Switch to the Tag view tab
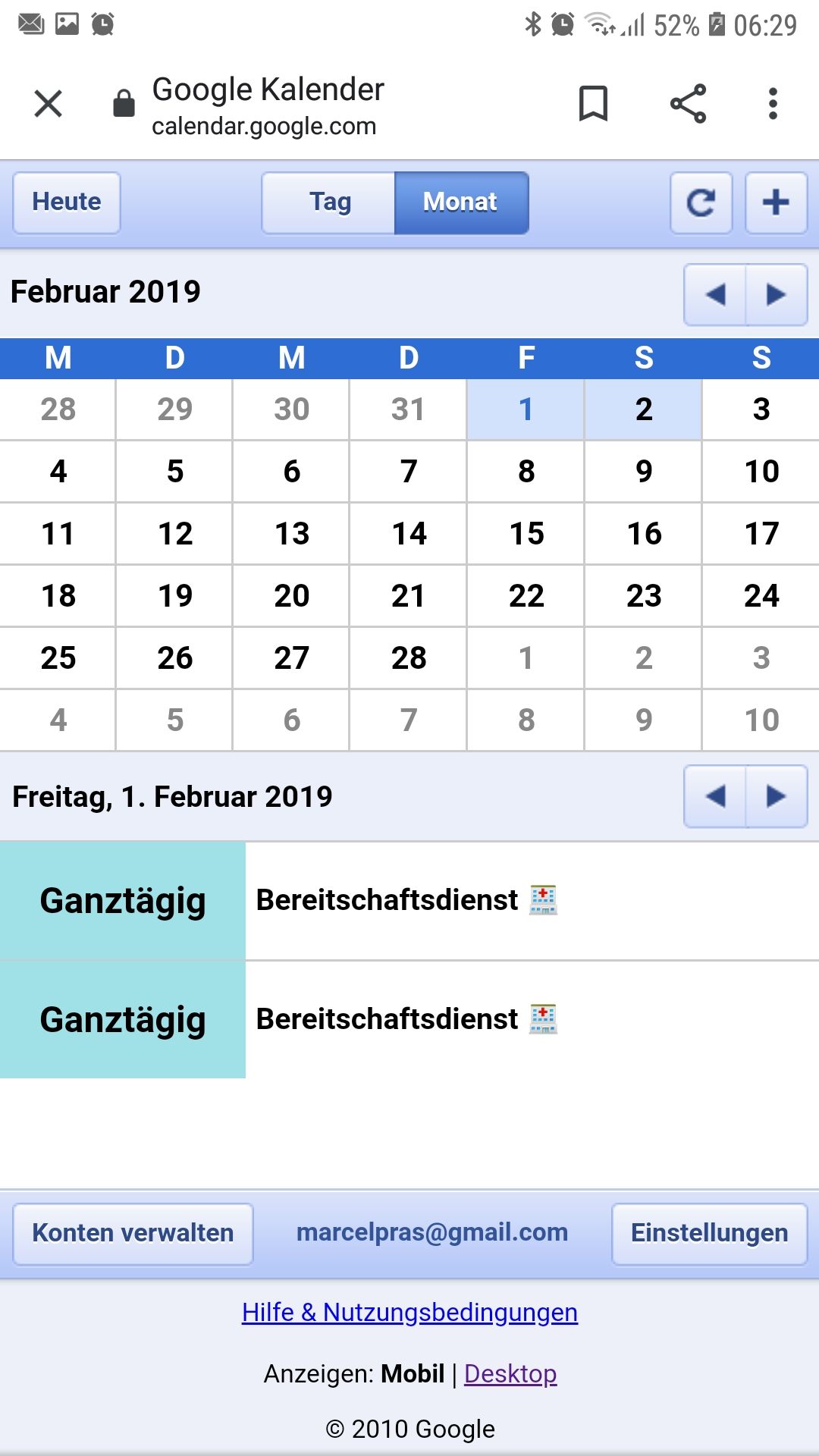Viewport: 819px width, 1456px height. pos(329,202)
